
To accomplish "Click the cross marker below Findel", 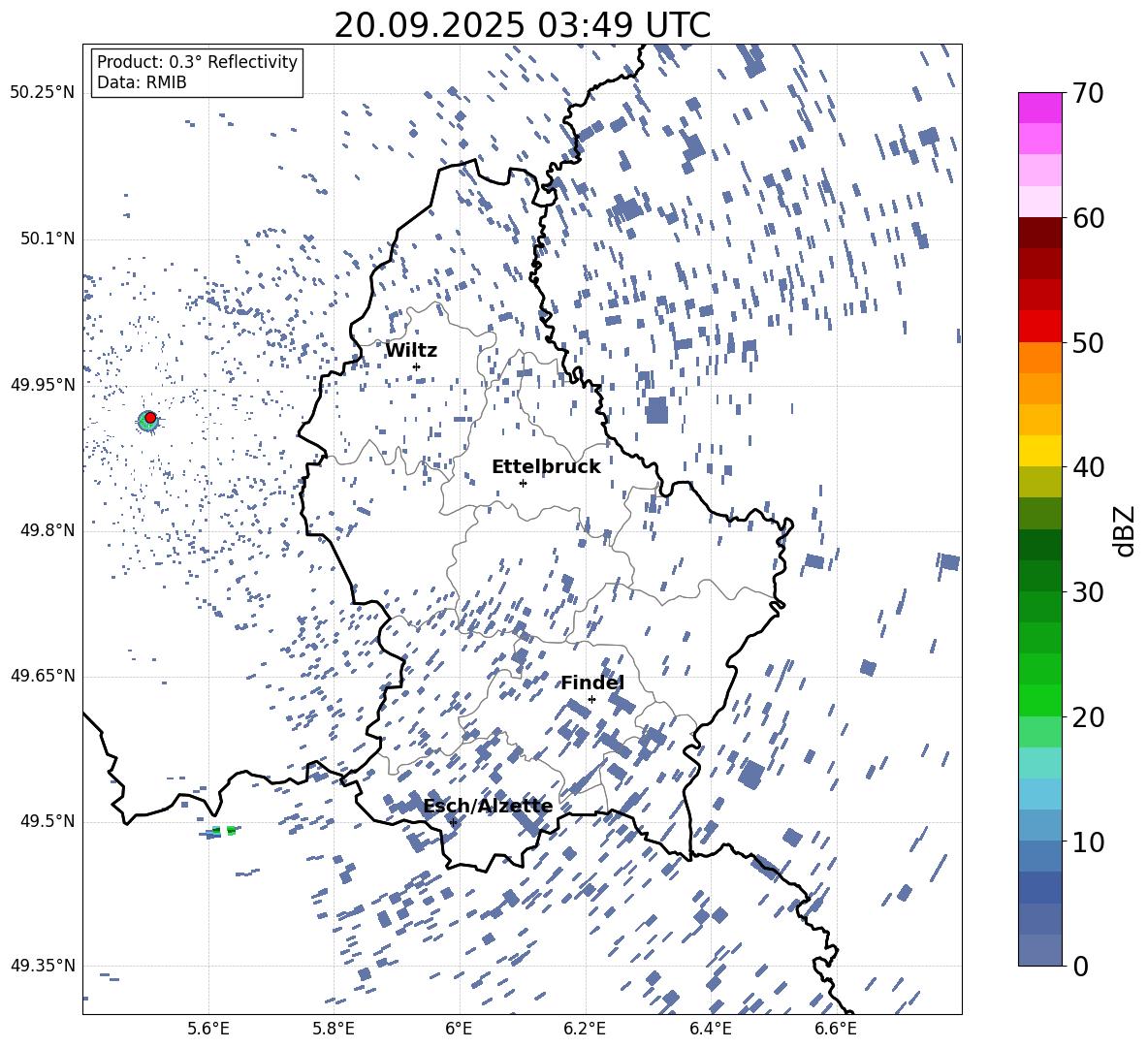I will tap(591, 700).
